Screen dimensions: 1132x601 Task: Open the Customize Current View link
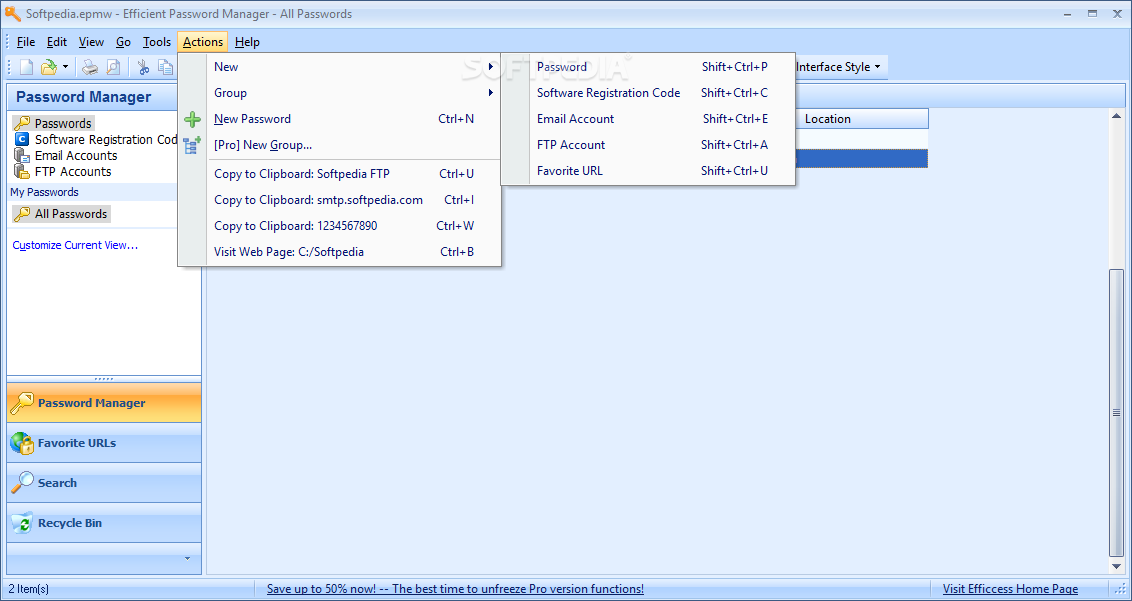tap(75, 245)
